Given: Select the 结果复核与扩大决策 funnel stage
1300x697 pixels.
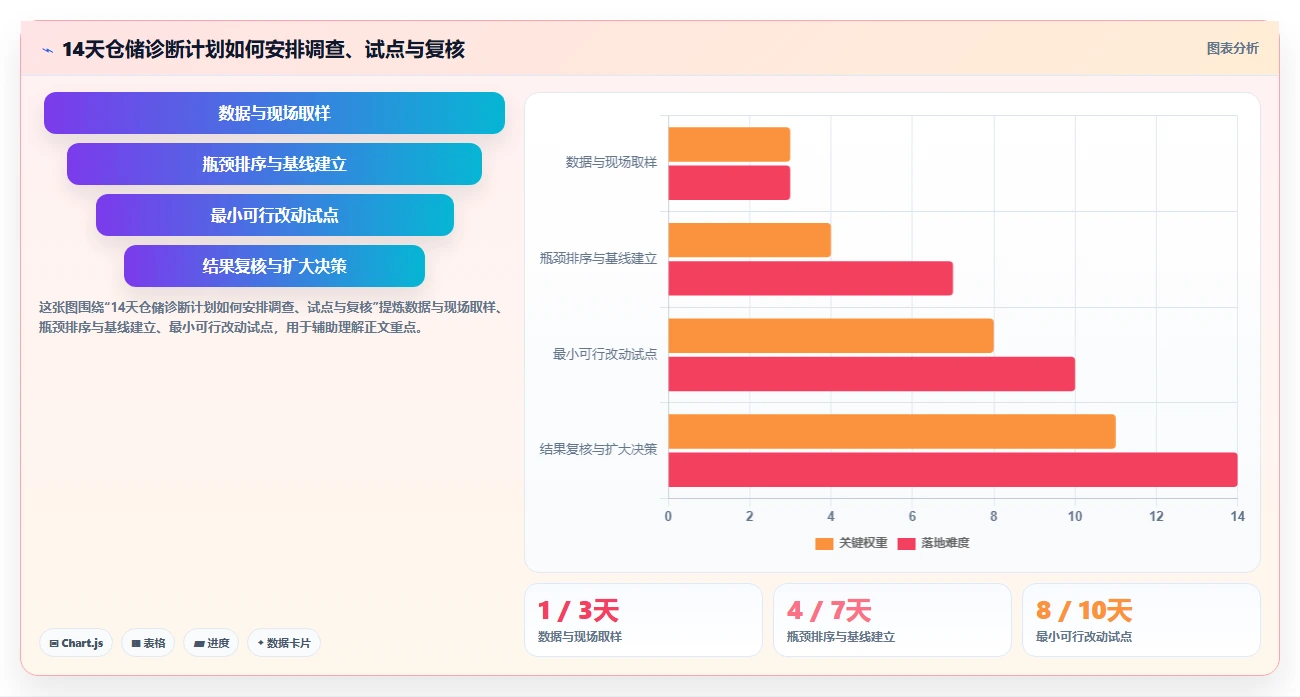Looking at the screenshot, I should 274,266.
